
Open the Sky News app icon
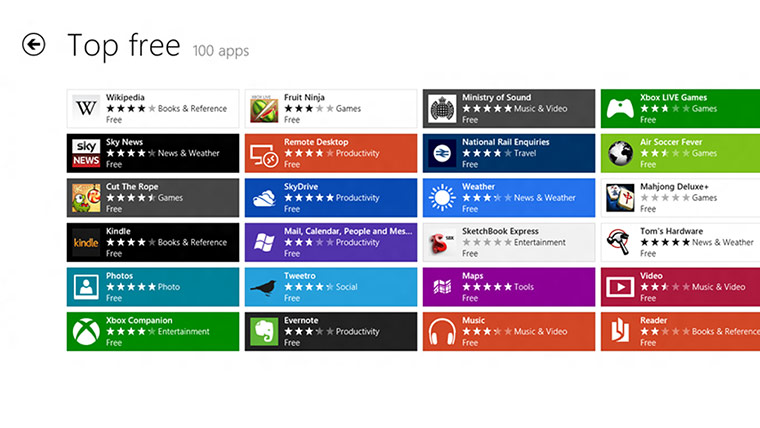pyautogui.click(x=86, y=153)
